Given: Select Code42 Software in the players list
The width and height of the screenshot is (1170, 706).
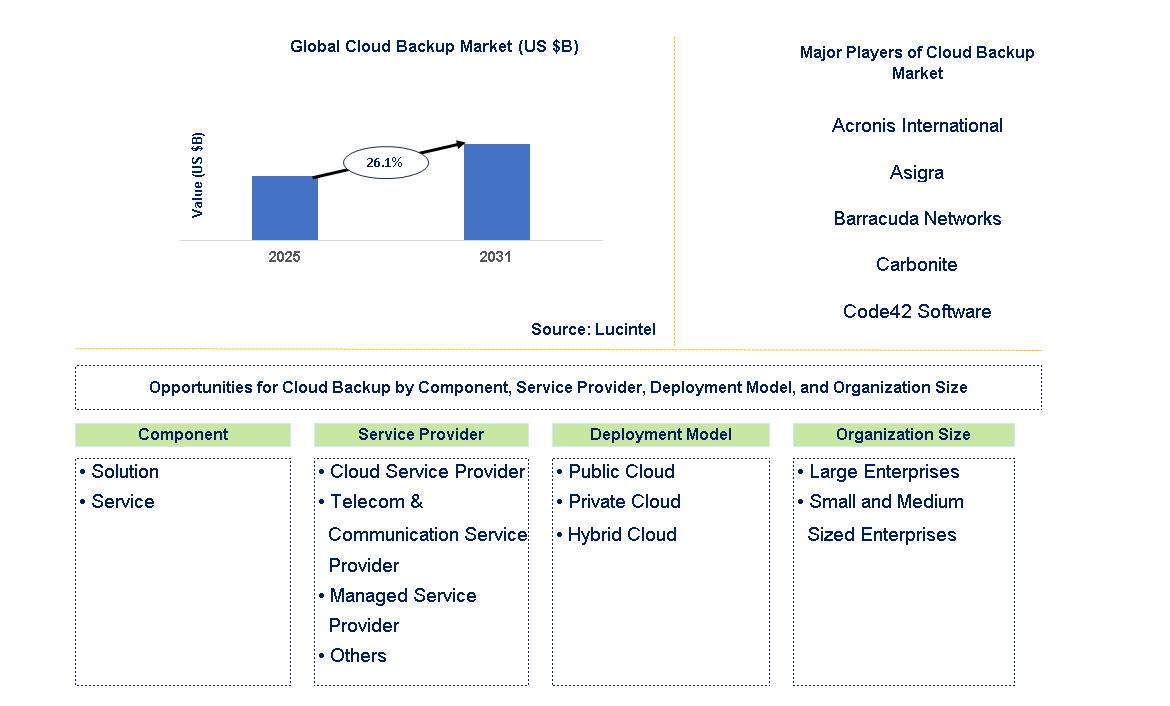Looking at the screenshot, I should (917, 311).
